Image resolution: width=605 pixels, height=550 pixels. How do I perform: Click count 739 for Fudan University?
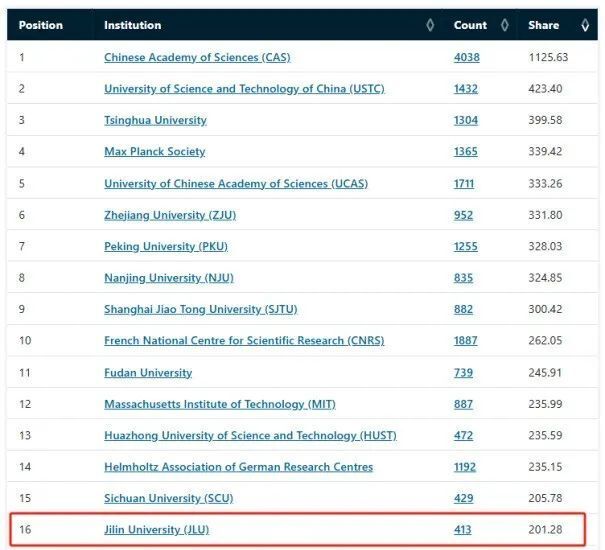coord(463,373)
